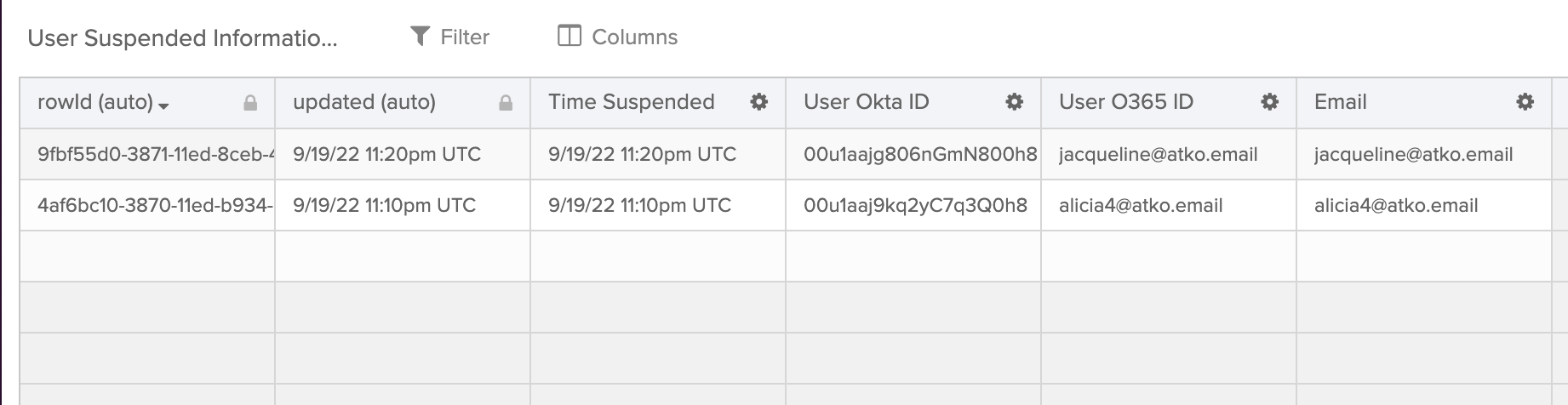The height and width of the screenshot is (405, 1568).
Task: Select jacqueline@atko.email in Email column
Action: tap(1413, 154)
